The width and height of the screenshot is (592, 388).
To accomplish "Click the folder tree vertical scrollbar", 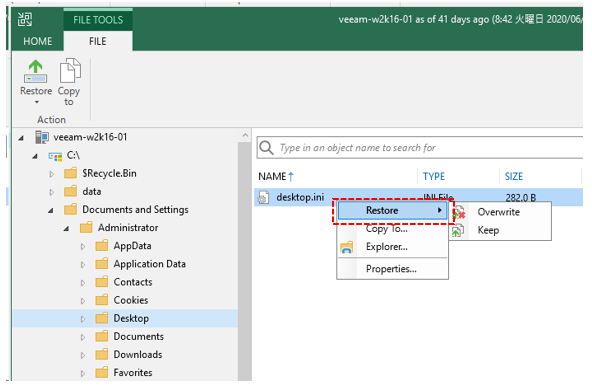I will pos(245,261).
